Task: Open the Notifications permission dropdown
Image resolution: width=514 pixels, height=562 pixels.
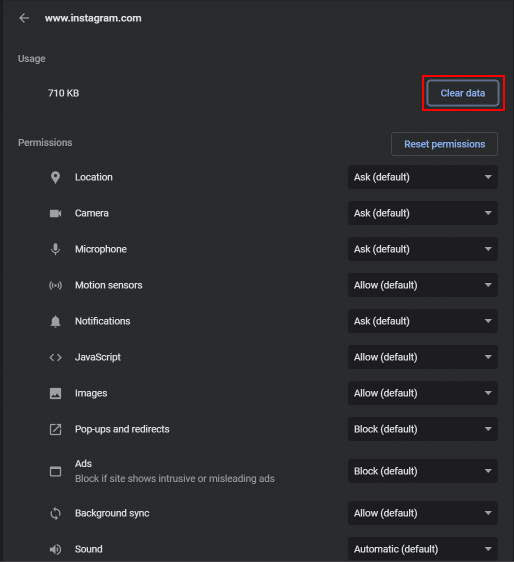Action: [423, 321]
